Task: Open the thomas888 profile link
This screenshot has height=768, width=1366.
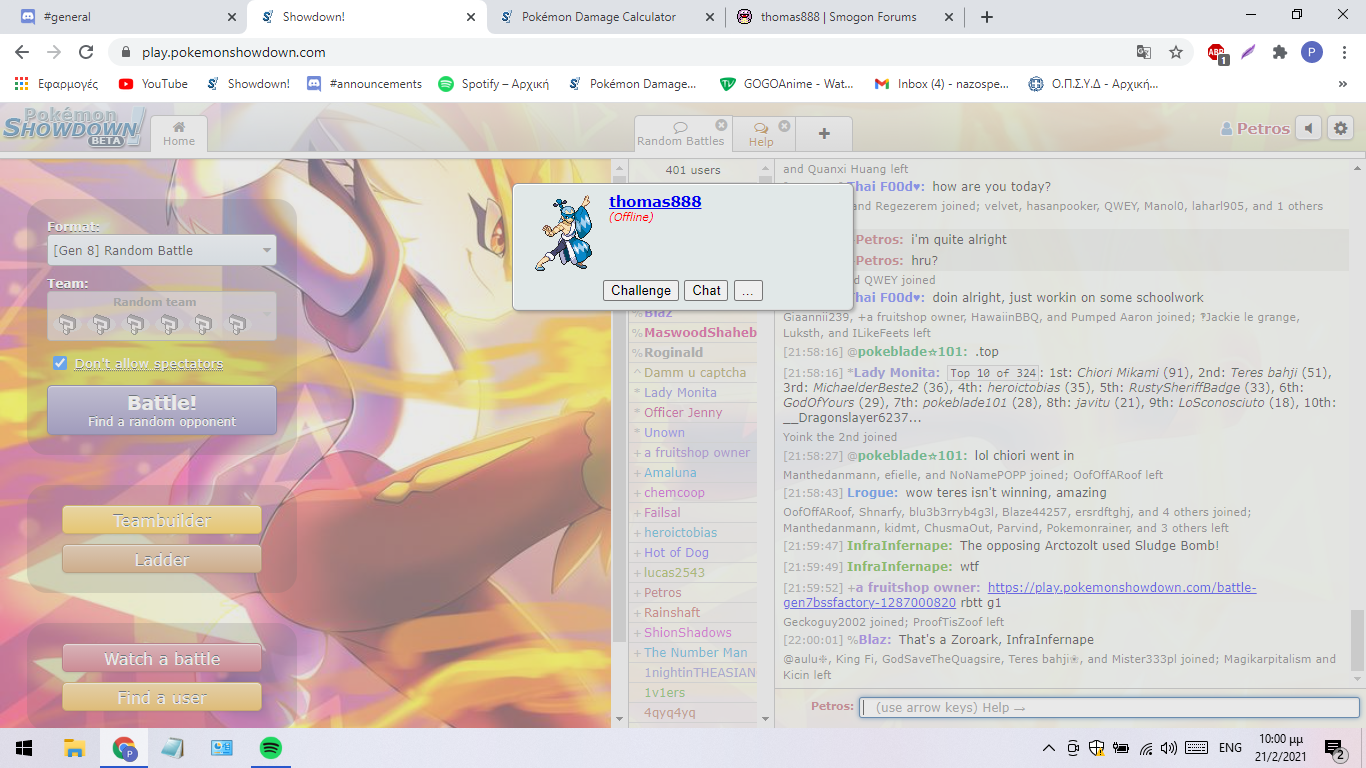Action: pyautogui.click(x=655, y=201)
